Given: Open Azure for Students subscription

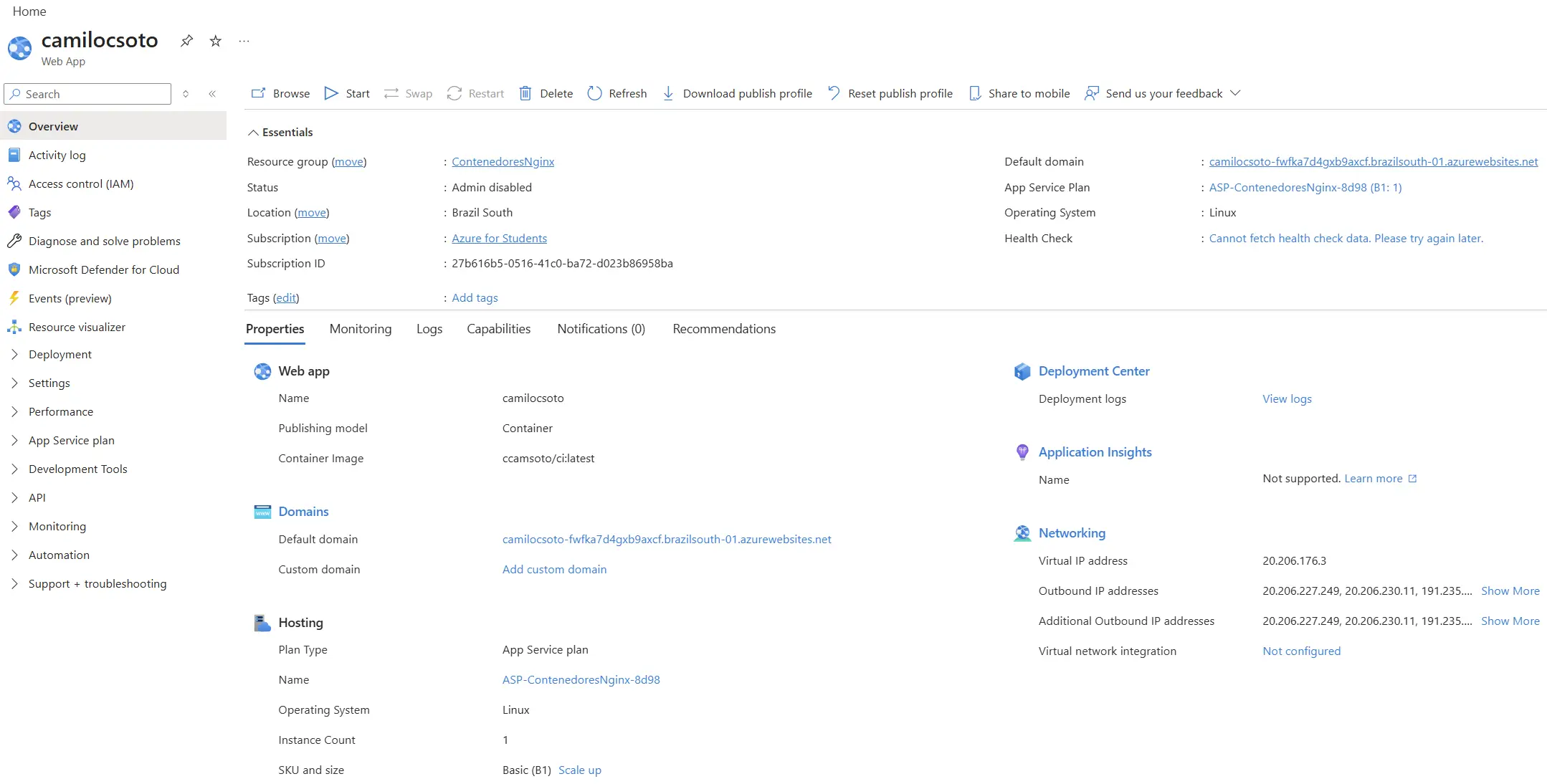Looking at the screenshot, I should (x=500, y=239).
